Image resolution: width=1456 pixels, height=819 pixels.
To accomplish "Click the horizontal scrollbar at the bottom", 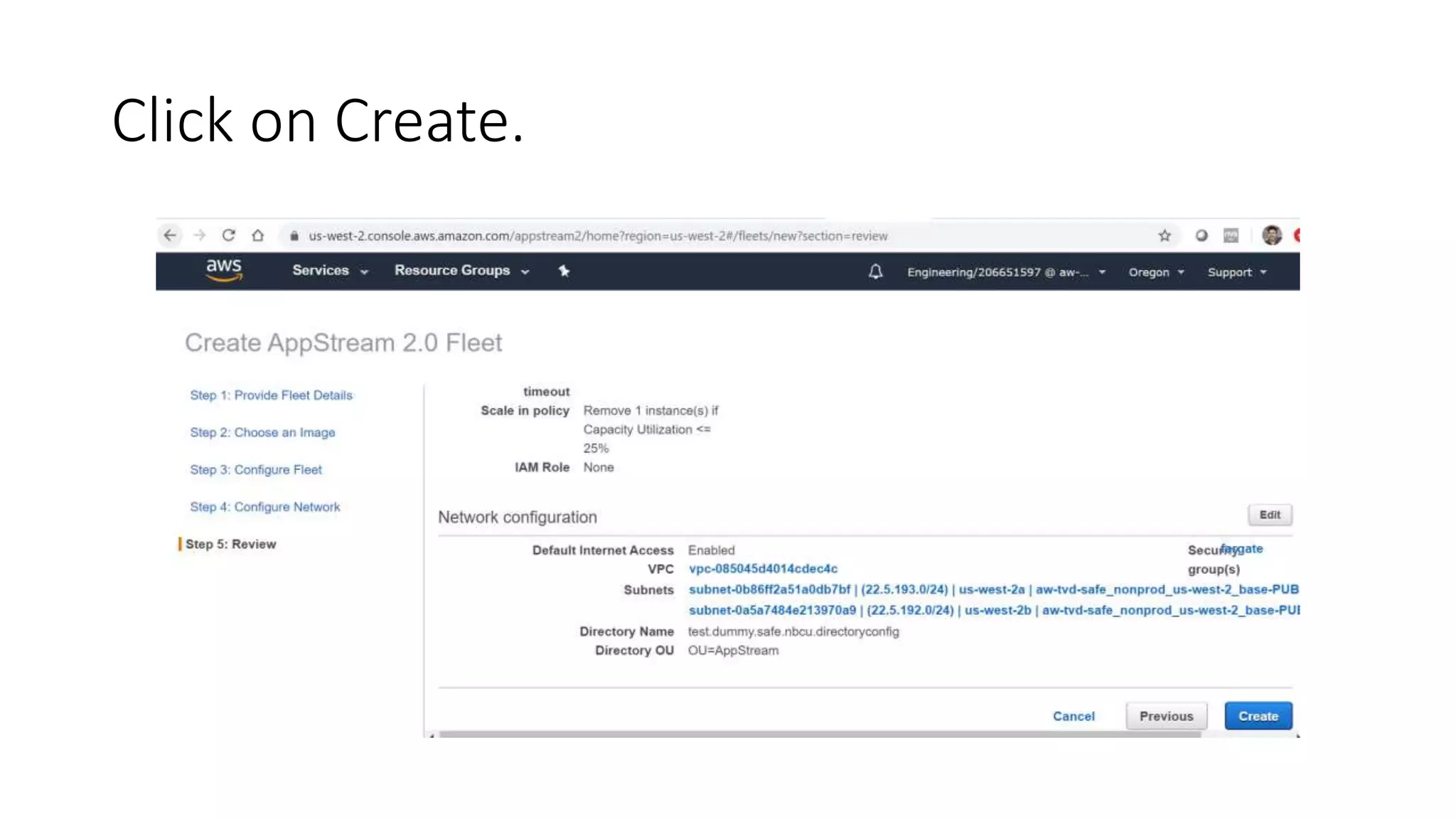I will point(818,734).
